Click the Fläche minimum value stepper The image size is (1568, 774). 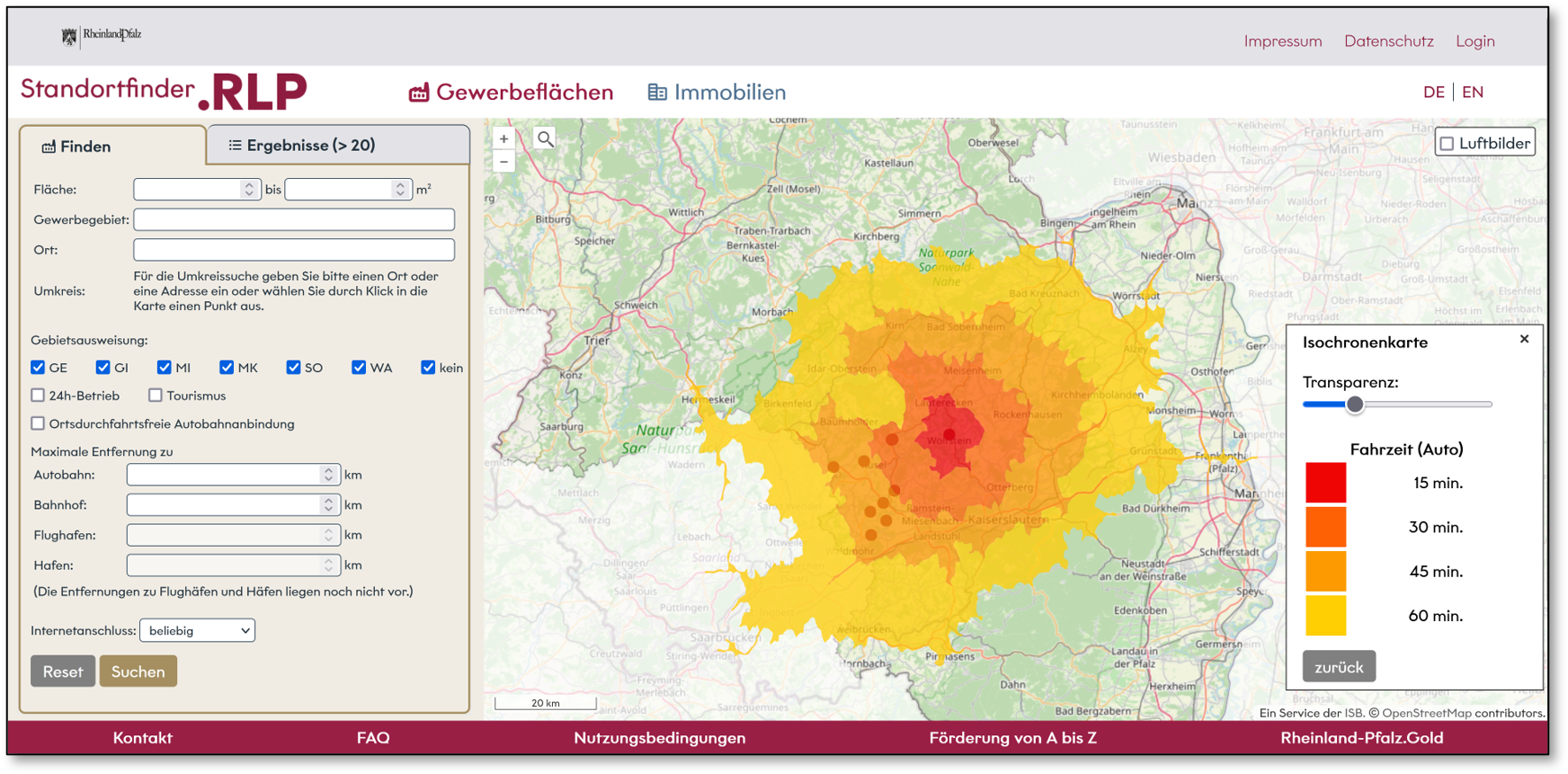[x=249, y=189]
